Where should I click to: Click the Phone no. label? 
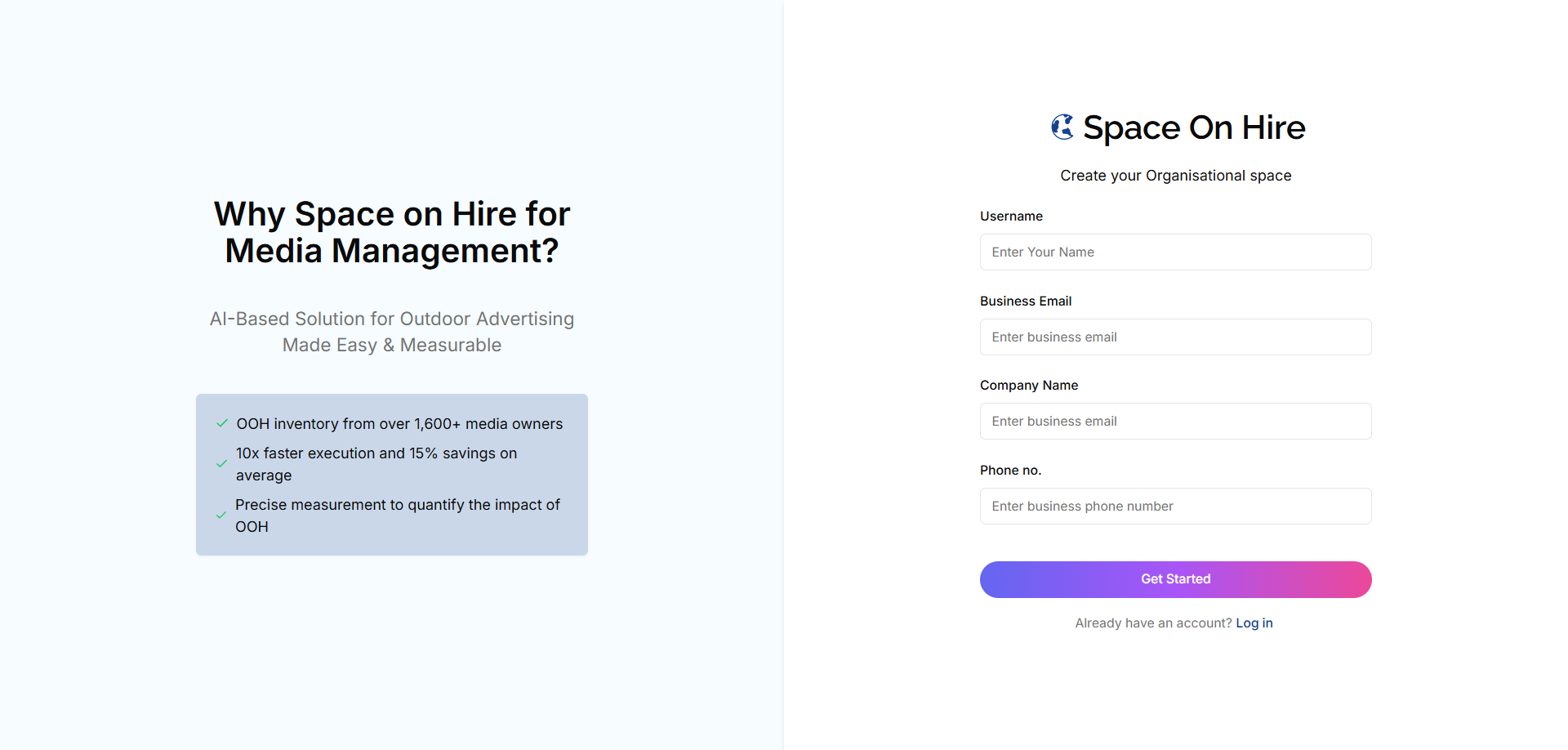pyautogui.click(x=1010, y=470)
